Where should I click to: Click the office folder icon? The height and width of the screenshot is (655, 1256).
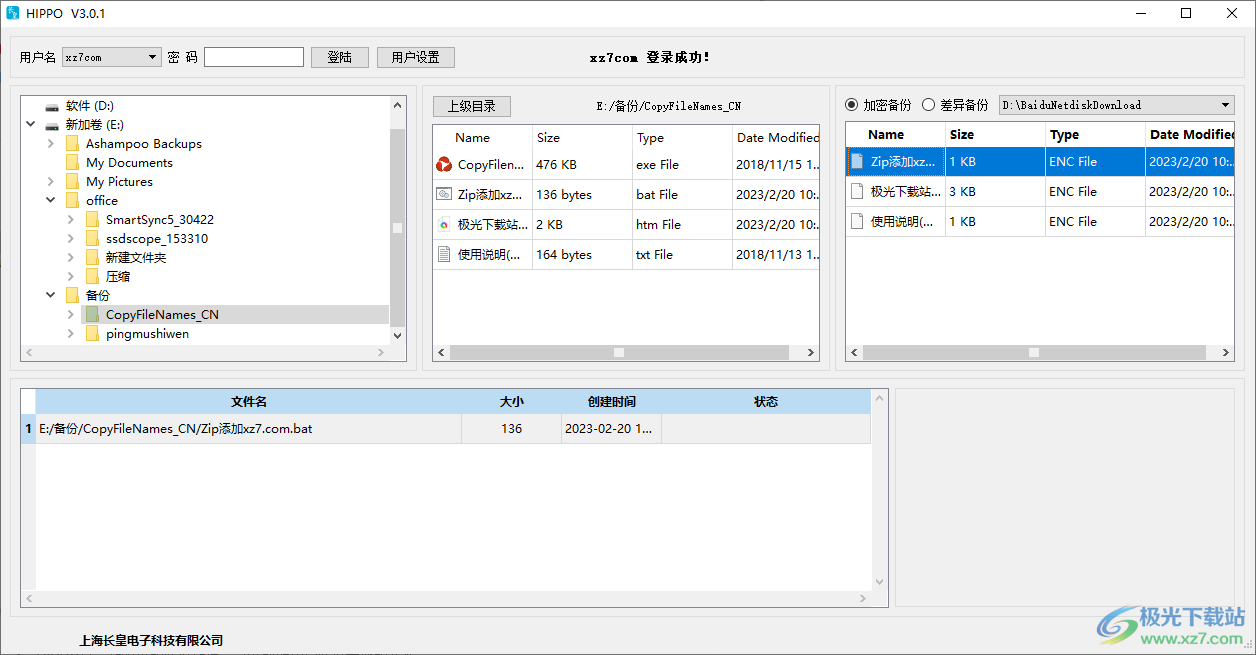(x=72, y=201)
